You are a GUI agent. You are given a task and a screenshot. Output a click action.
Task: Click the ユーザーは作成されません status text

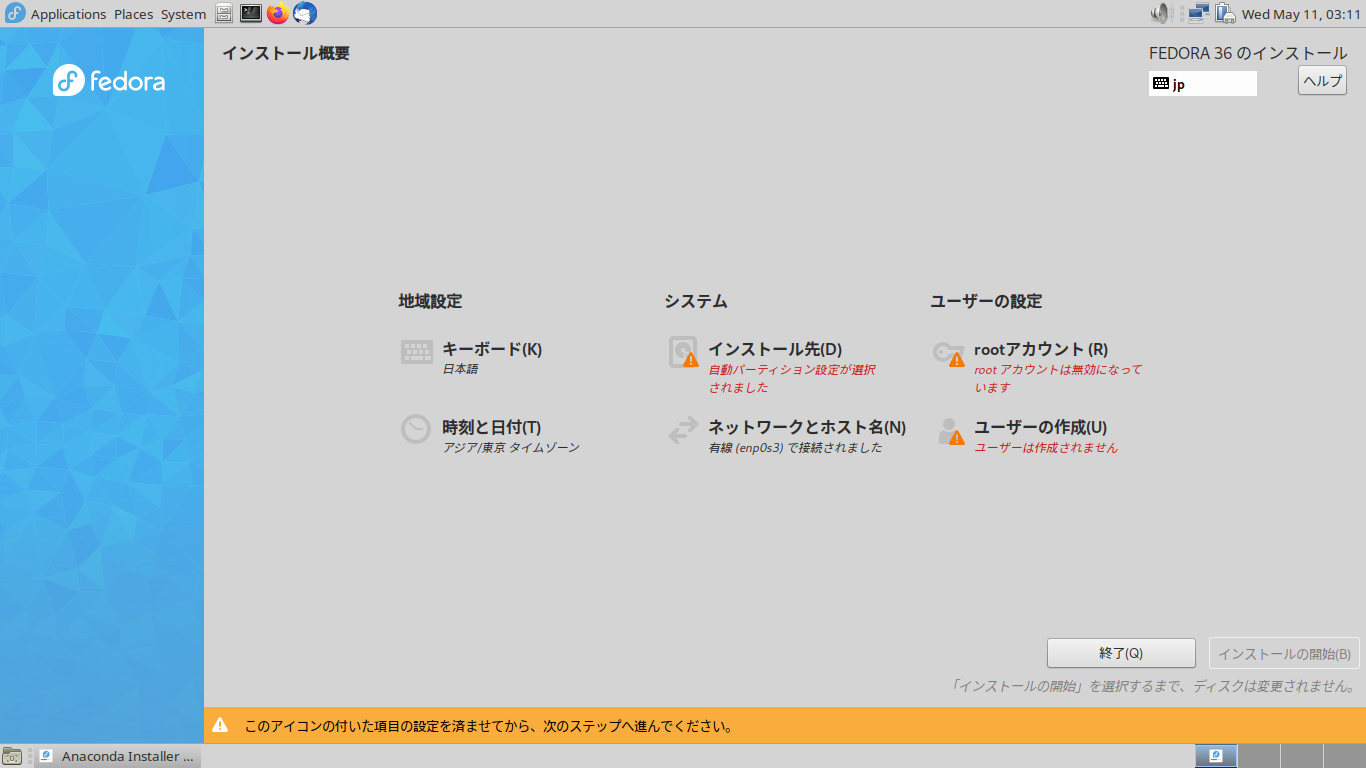point(1046,448)
